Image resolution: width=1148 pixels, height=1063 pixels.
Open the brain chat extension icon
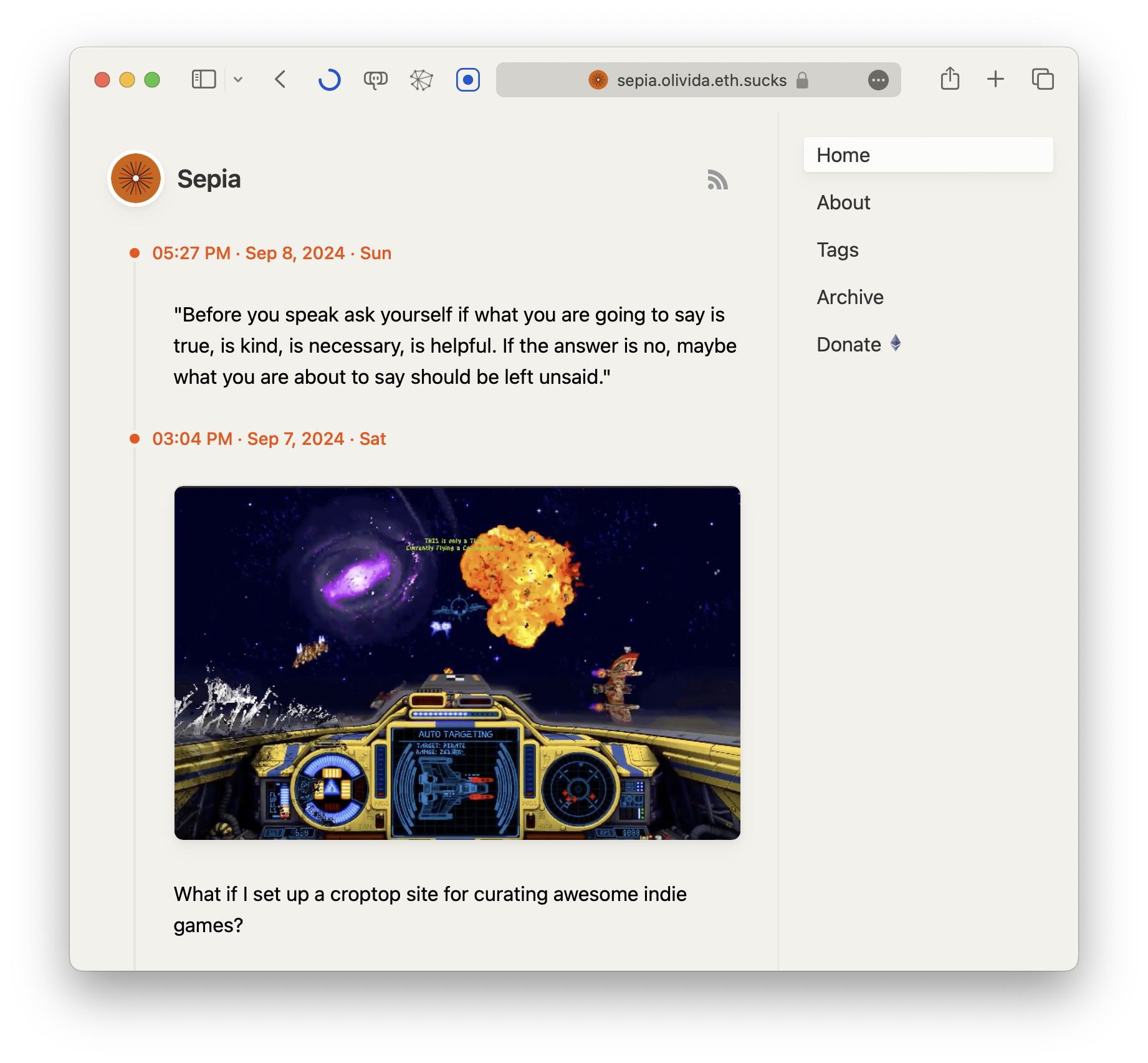tap(375, 80)
